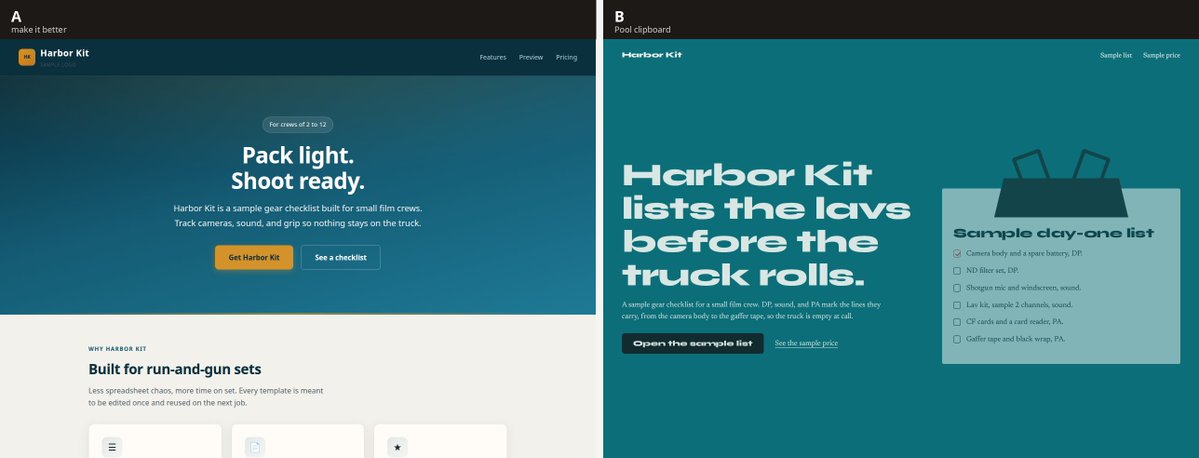Tick CF cards and a card reader checkbox
Image resolution: width=1199 pixels, height=458 pixels.
957,322
